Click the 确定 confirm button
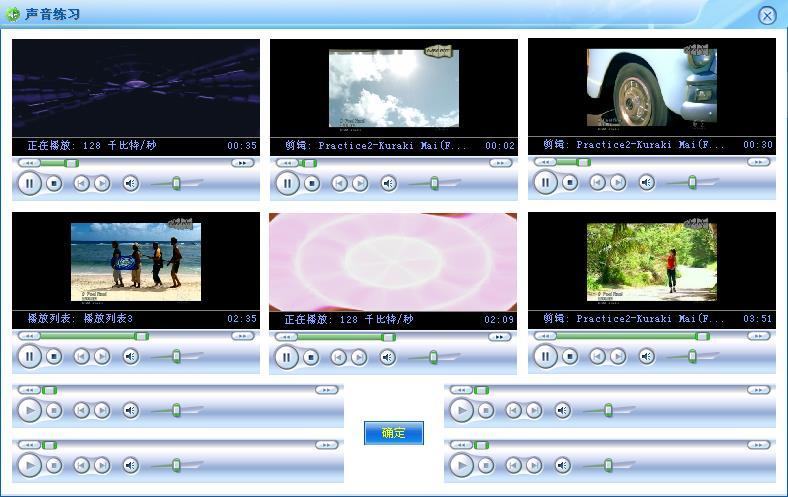 393,433
